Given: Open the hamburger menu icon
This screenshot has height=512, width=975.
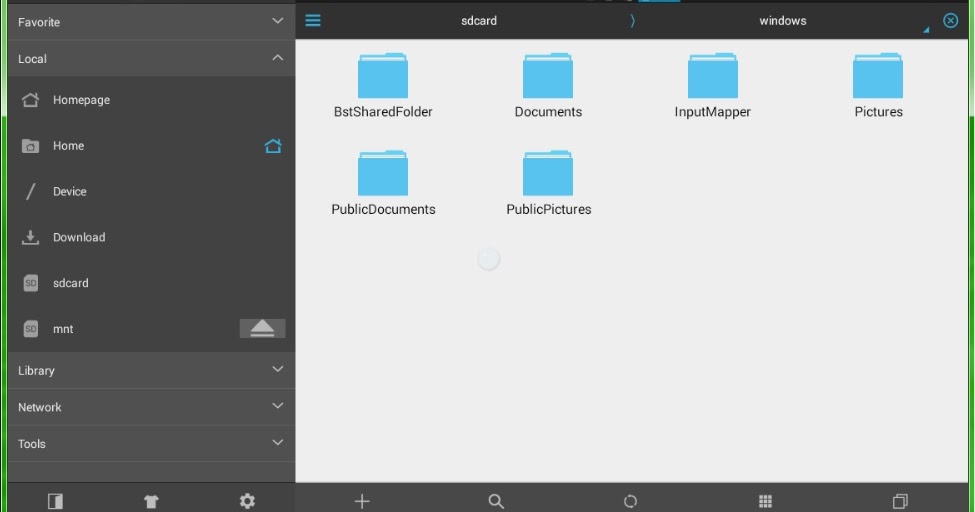Looking at the screenshot, I should click(x=313, y=21).
